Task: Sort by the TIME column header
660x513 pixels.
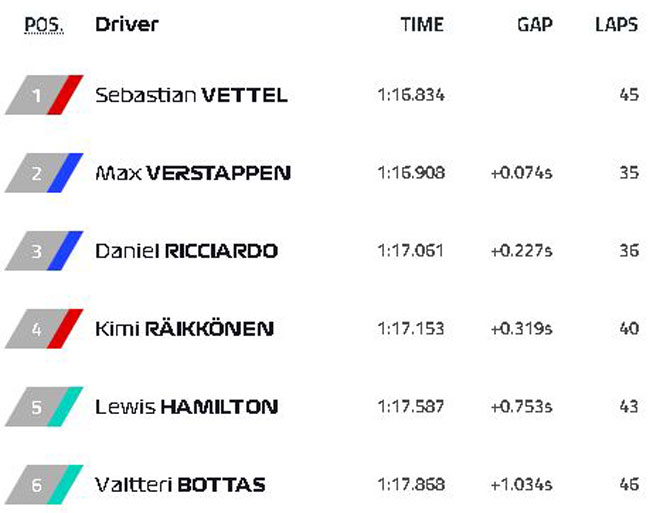Action: click(422, 24)
